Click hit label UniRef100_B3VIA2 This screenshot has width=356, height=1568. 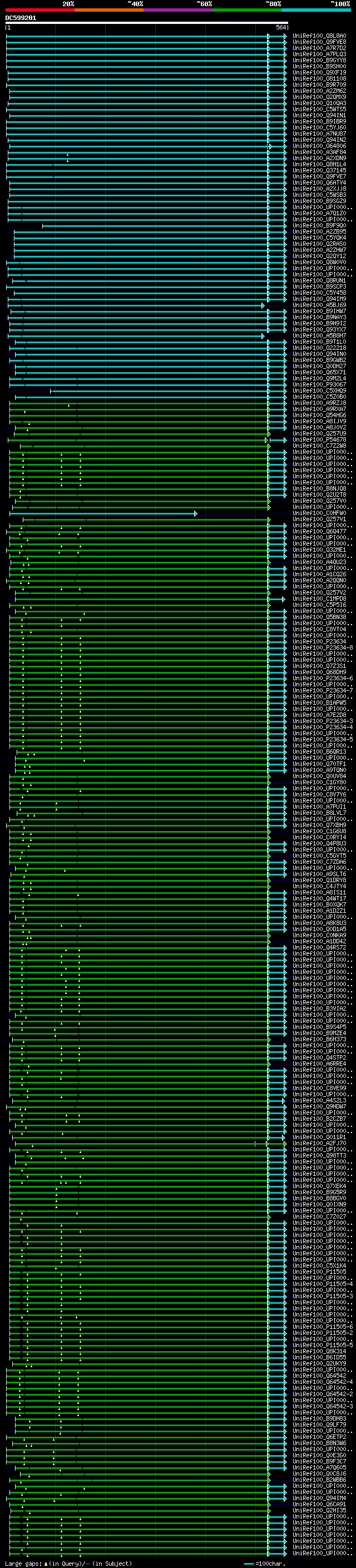(319, 1008)
